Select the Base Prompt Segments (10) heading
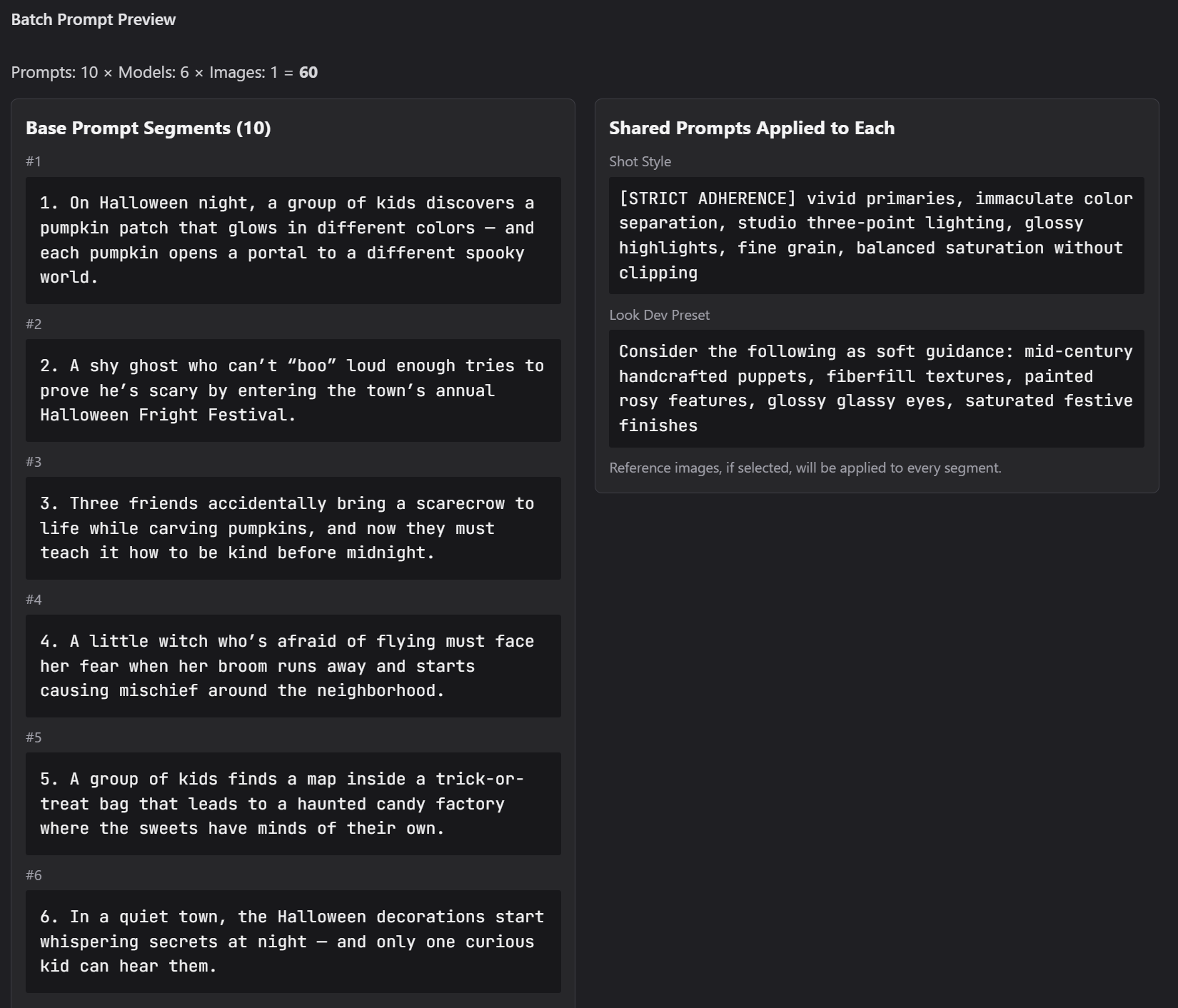Viewport: 1178px width, 1008px height. coord(148,128)
